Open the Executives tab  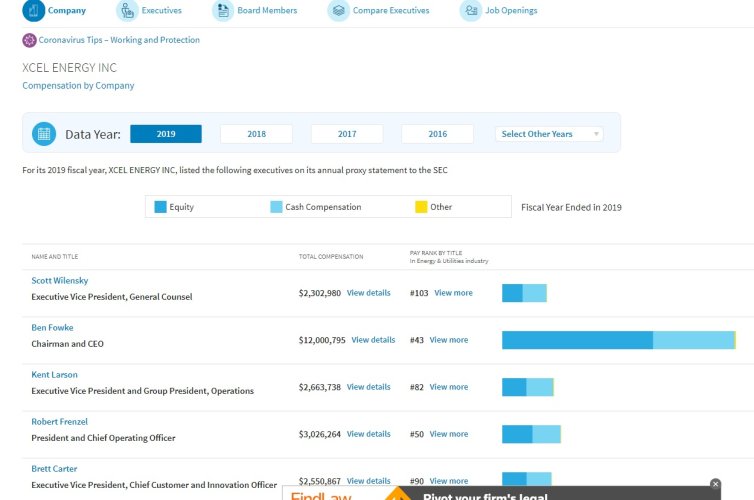[162, 11]
